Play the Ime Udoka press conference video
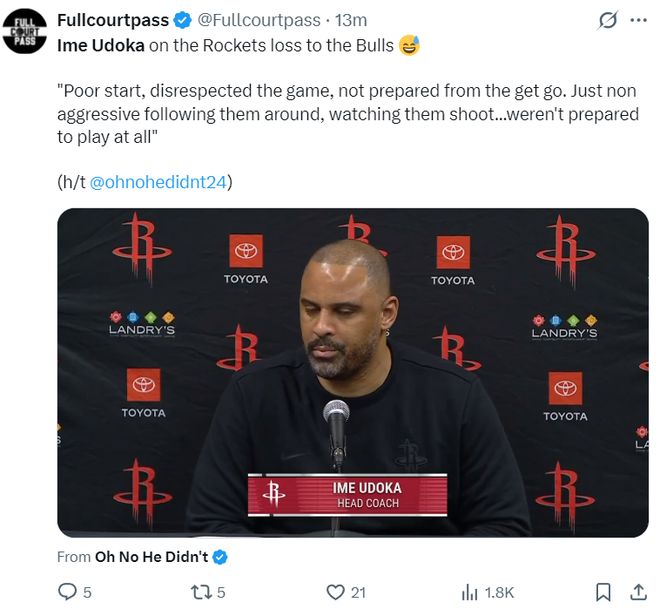 point(353,373)
